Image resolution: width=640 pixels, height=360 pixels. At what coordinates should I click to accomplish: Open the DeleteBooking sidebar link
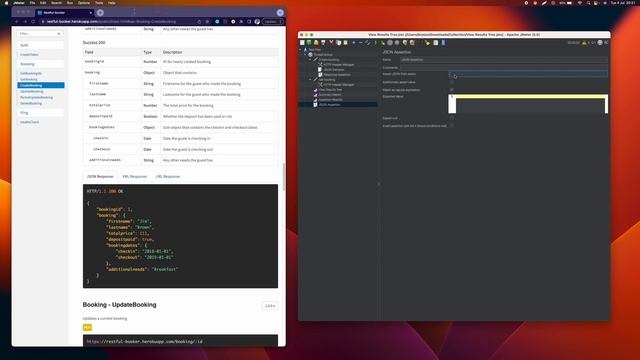[x=31, y=104]
